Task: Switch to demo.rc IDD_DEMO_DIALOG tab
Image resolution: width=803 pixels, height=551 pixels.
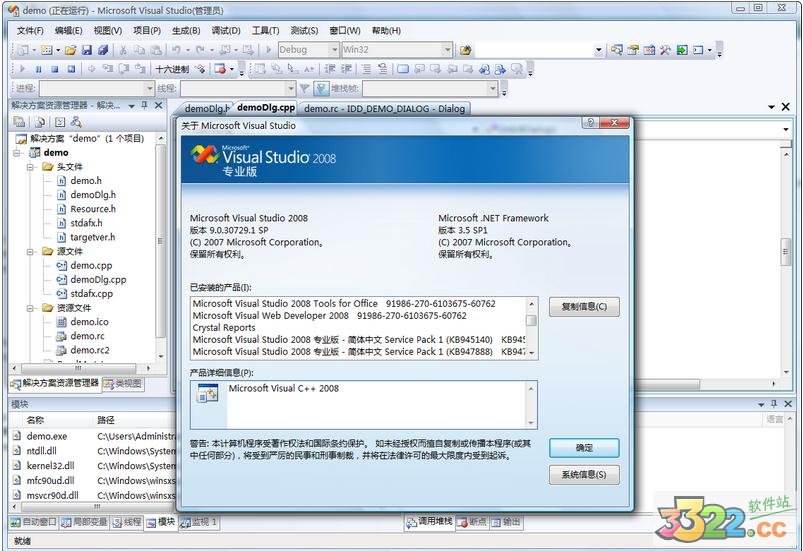Action: pyautogui.click(x=384, y=109)
